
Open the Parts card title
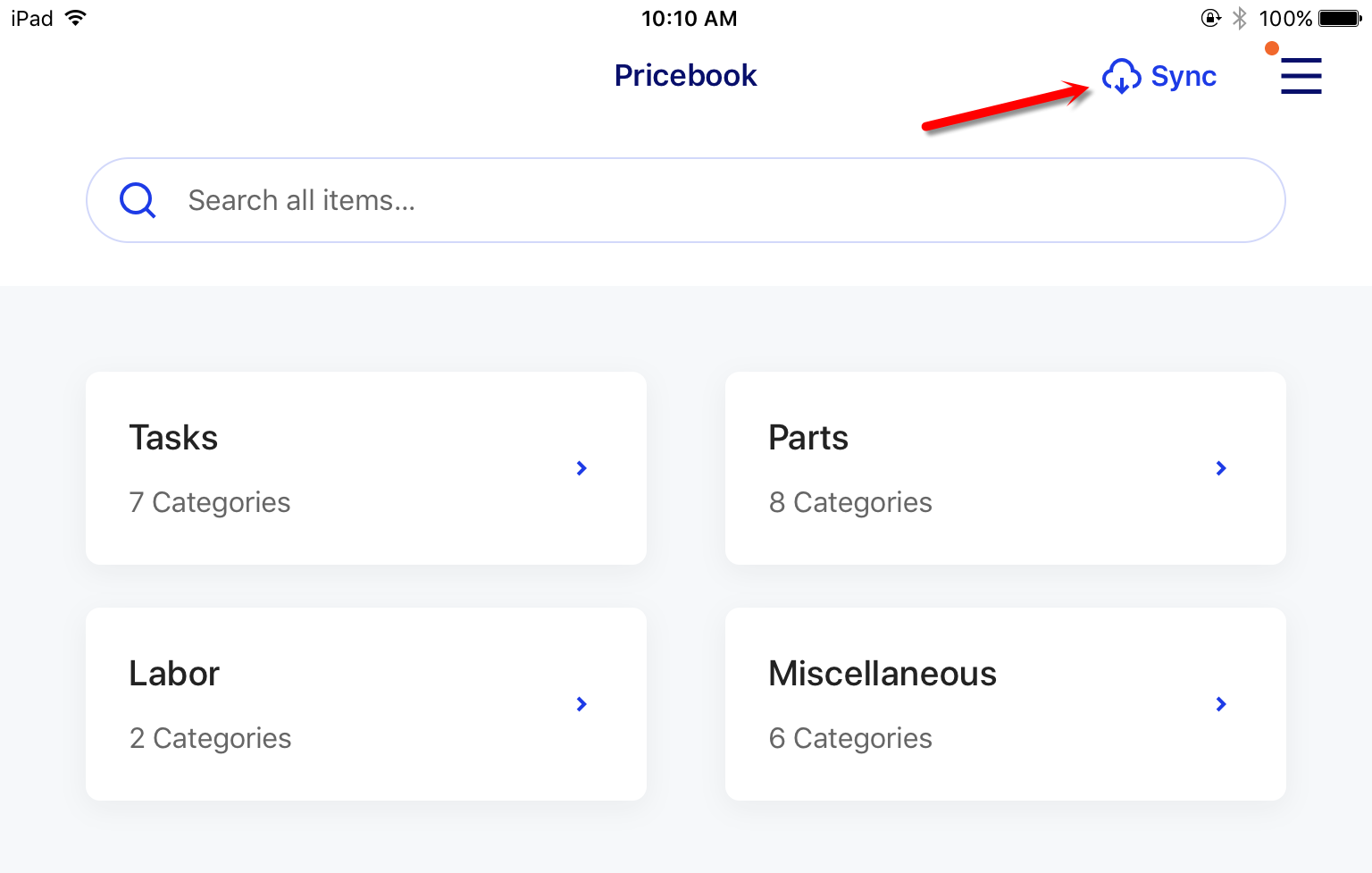808,438
